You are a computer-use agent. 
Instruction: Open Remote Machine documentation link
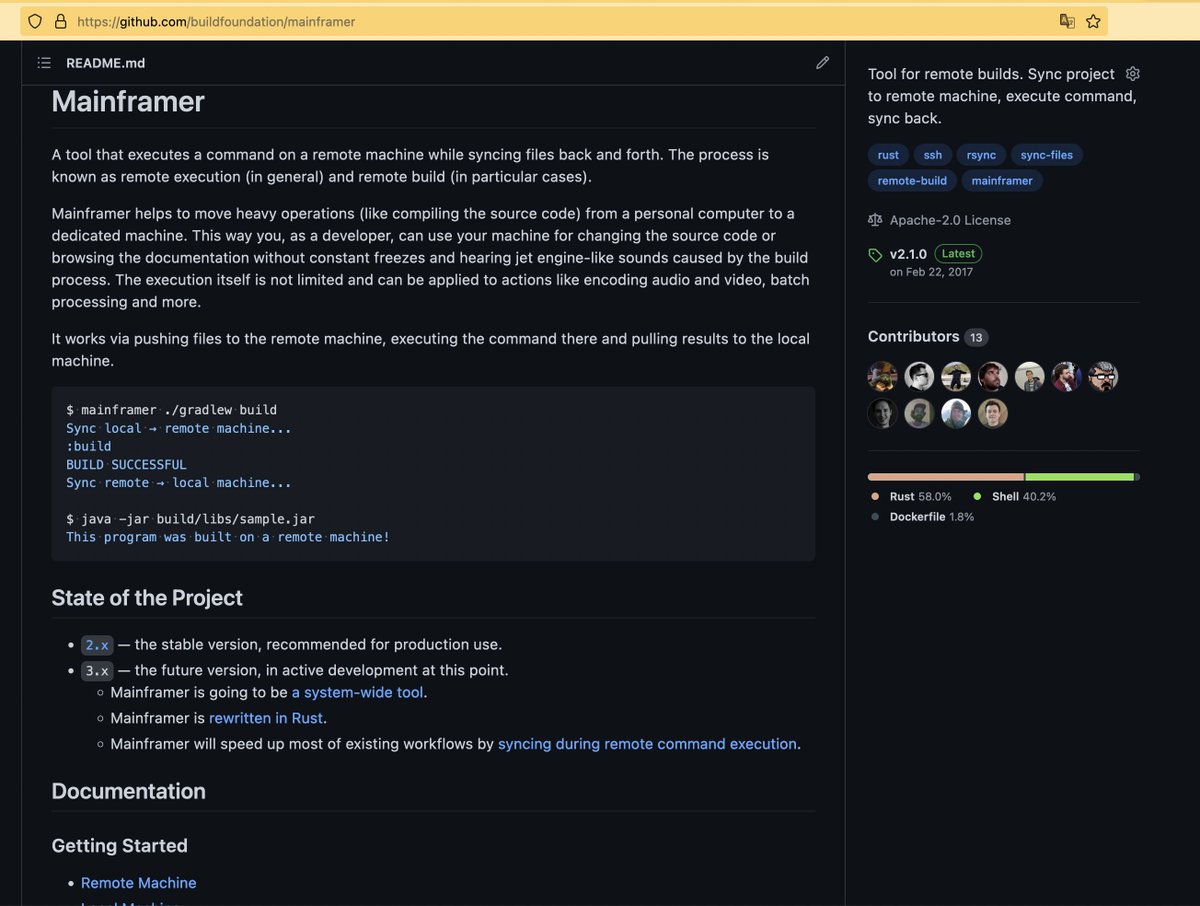(x=138, y=883)
